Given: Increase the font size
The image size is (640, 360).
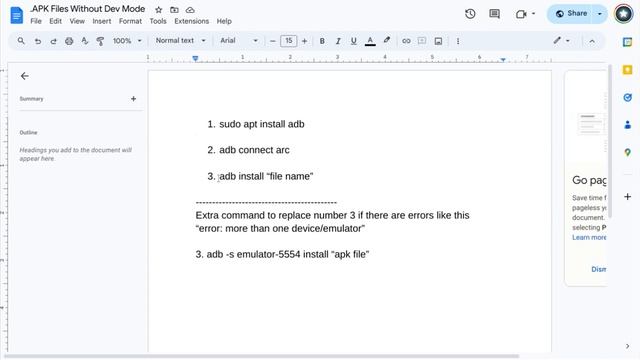Looking at the screenshot, I should [304, 41].
